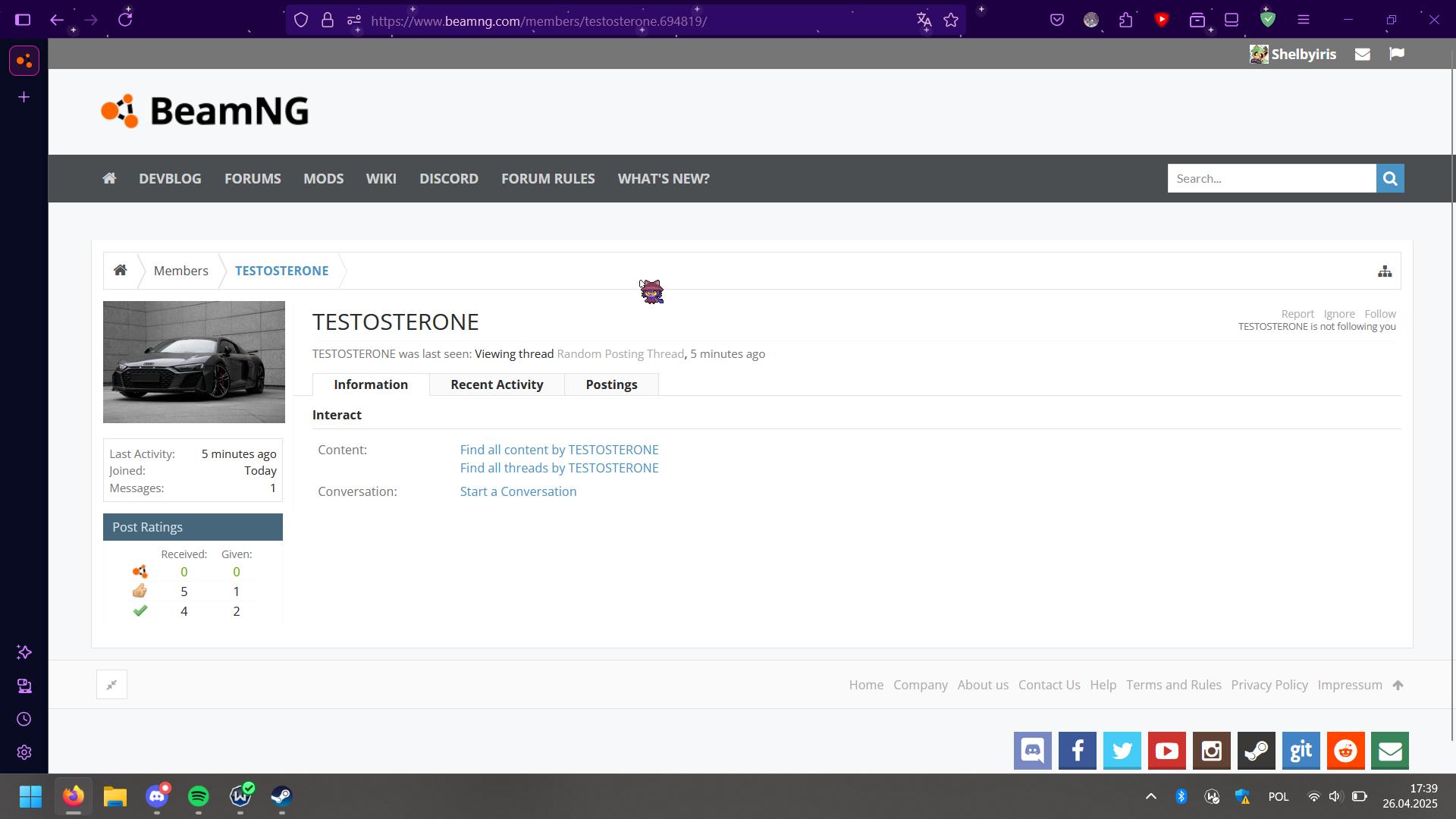Click the breadcrumb home icon

point(120,271)
